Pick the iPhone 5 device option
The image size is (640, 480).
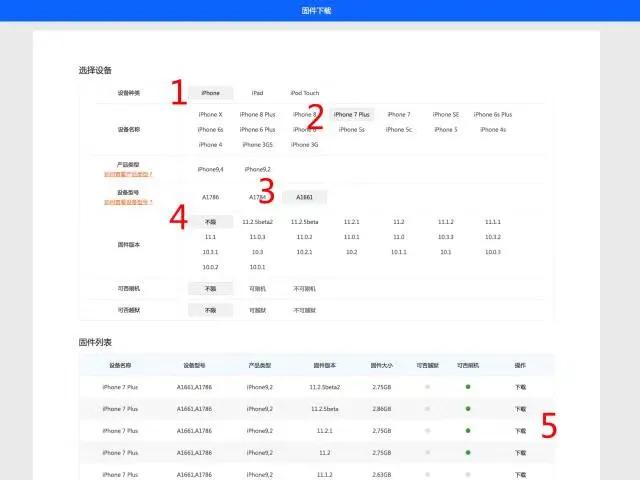[446, 130]
